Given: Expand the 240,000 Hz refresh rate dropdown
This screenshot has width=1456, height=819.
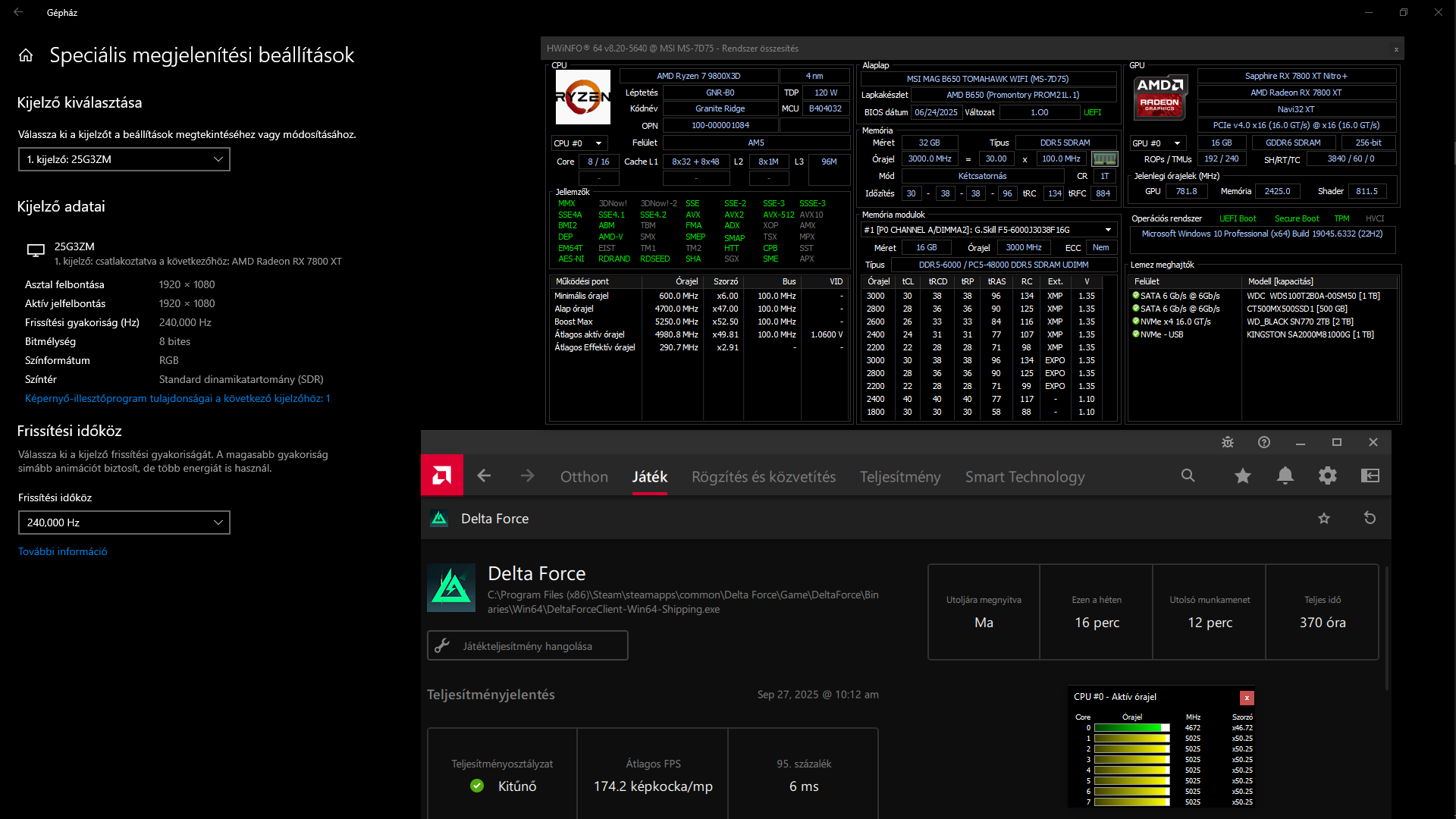Looking at the screenshot, I should [x=124, y=522].
